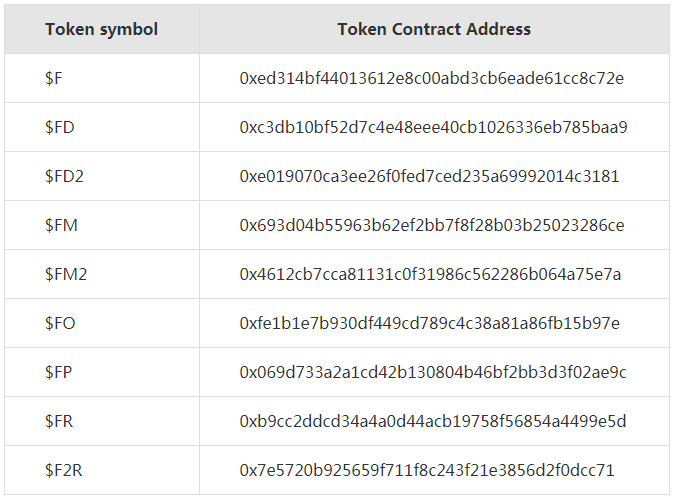Click the contract address starting with 0xed314bf
The image size is (680, 502).
point(432,78)
